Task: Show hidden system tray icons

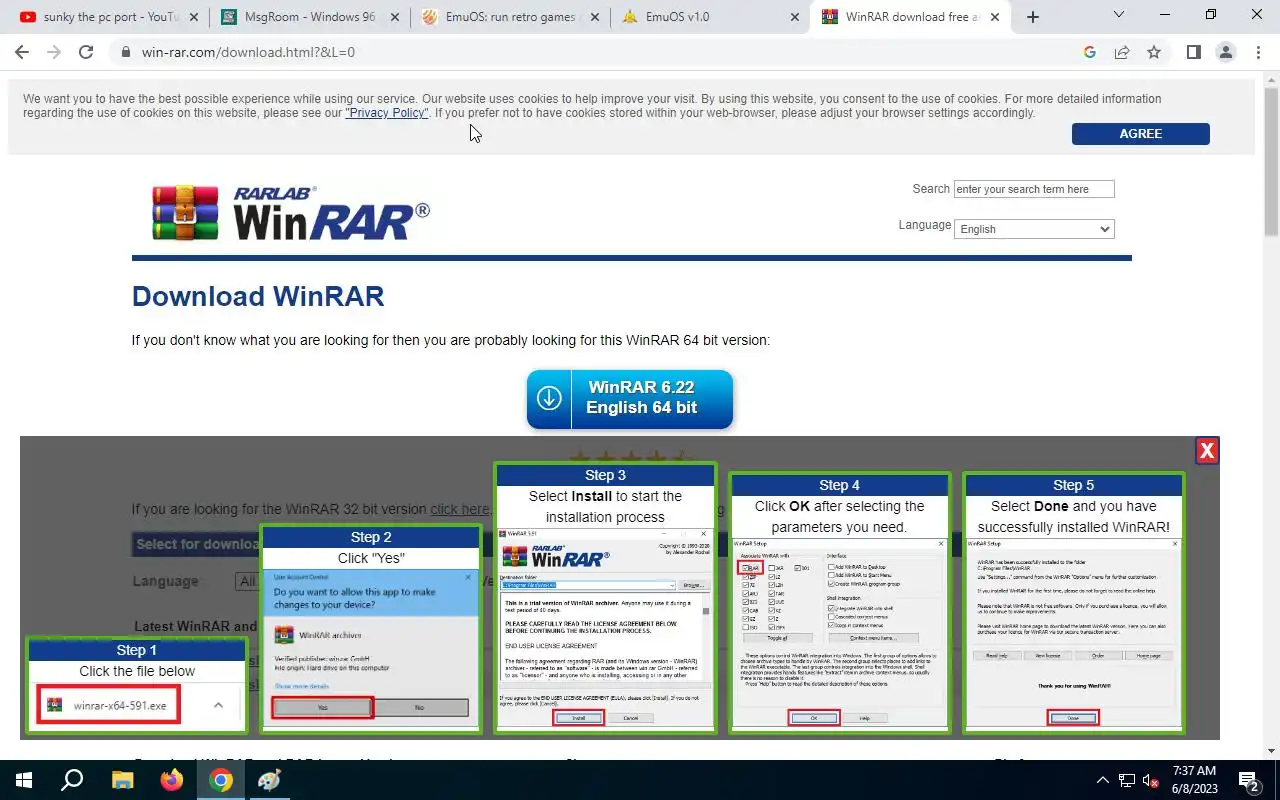Action: pos(1103,780)
